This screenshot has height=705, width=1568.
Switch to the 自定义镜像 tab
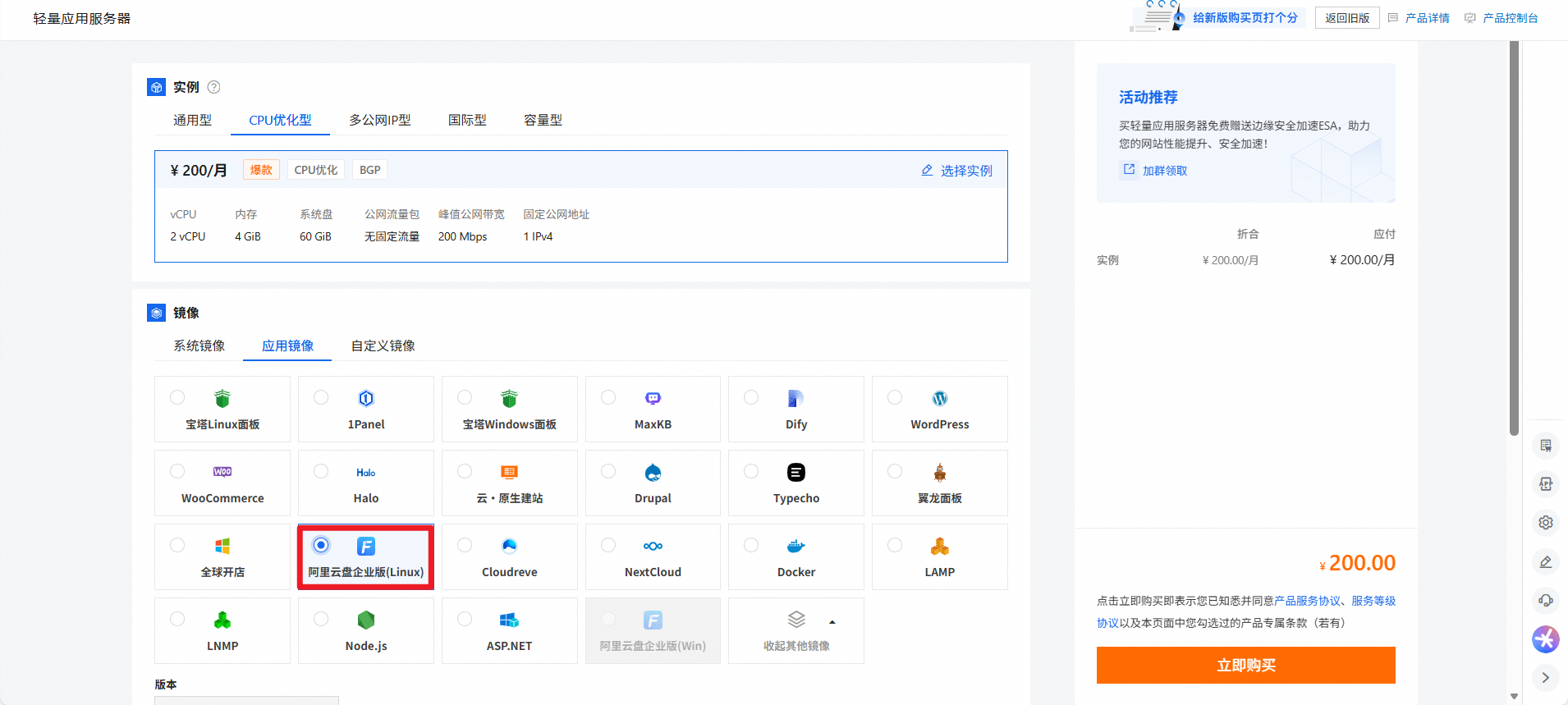pyautogui.click(x=383, y=346)
